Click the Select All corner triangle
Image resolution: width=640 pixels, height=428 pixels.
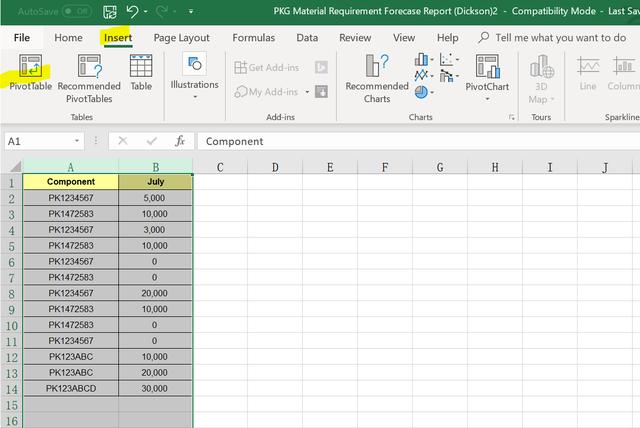pos(15,166)
